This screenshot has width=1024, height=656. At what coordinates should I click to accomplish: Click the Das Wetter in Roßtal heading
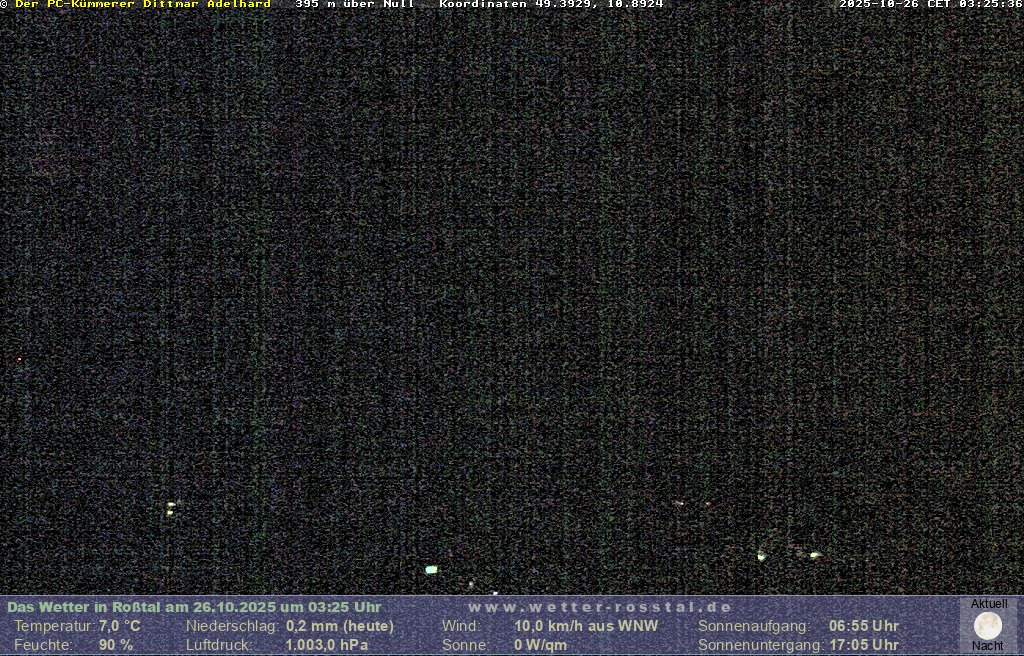tap(194, 607)
